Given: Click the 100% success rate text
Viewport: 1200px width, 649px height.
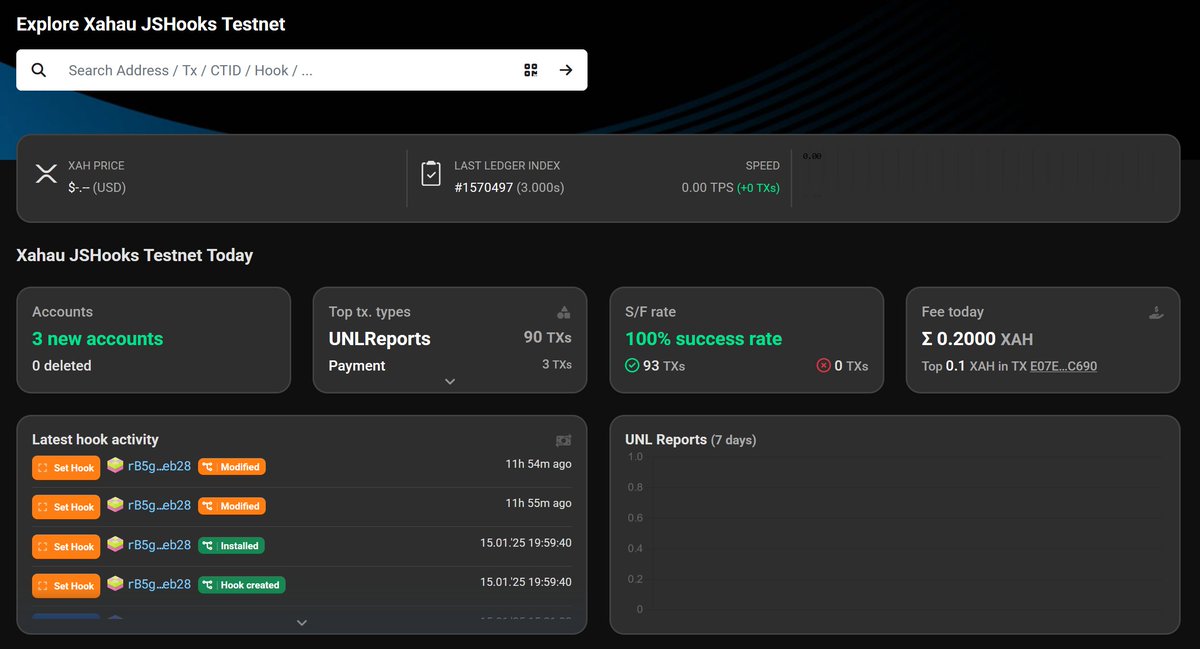Looking at the screenshot, I should click(x=703, y=339).
